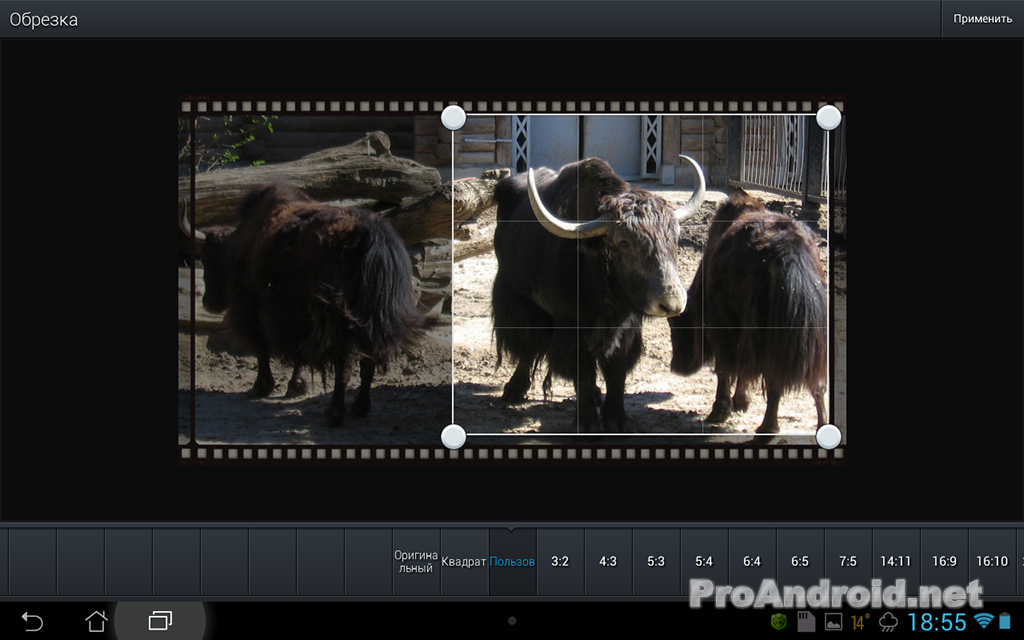Click the bottom-left crop frame handle
Image resolution: width=1024 pixels, height=640 pixels.
click(x=453, y=436)
